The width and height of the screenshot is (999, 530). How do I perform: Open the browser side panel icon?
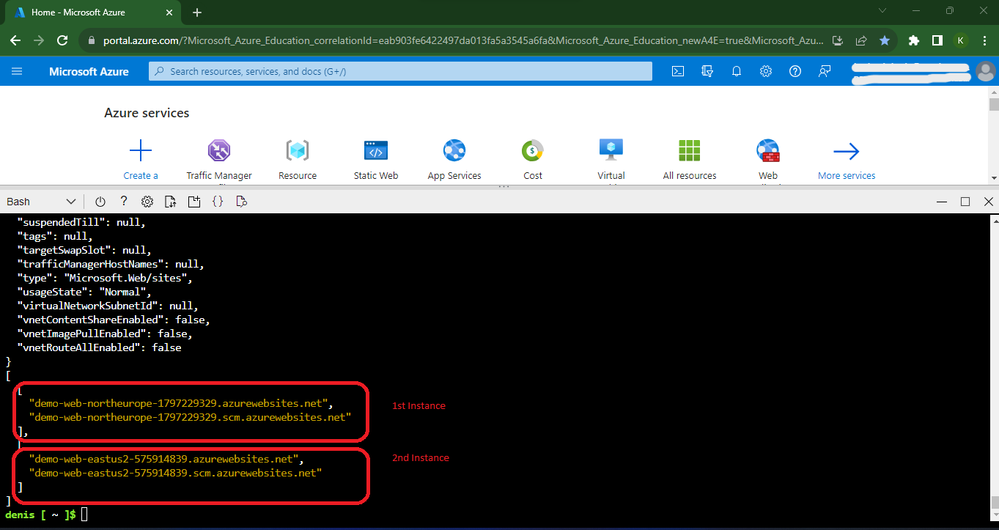(937, 40)
